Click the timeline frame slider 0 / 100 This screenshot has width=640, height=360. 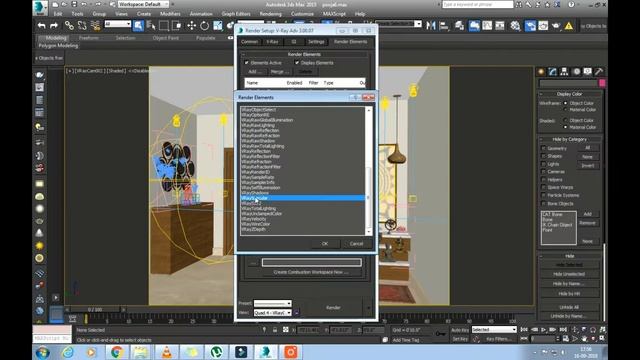coord(95,310)
